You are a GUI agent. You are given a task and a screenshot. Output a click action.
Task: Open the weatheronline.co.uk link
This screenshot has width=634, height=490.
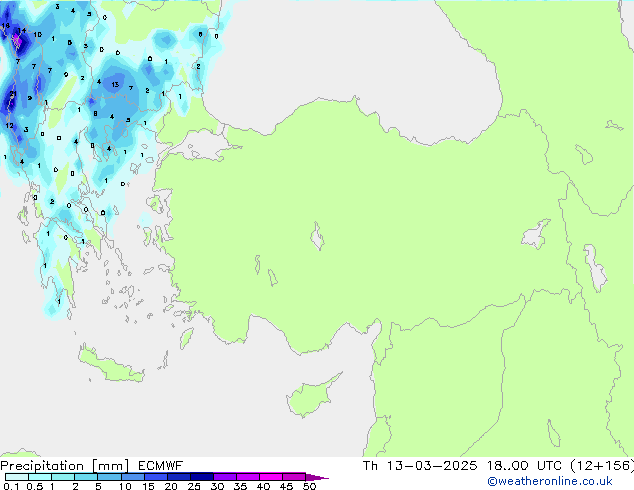coord(550,481)
